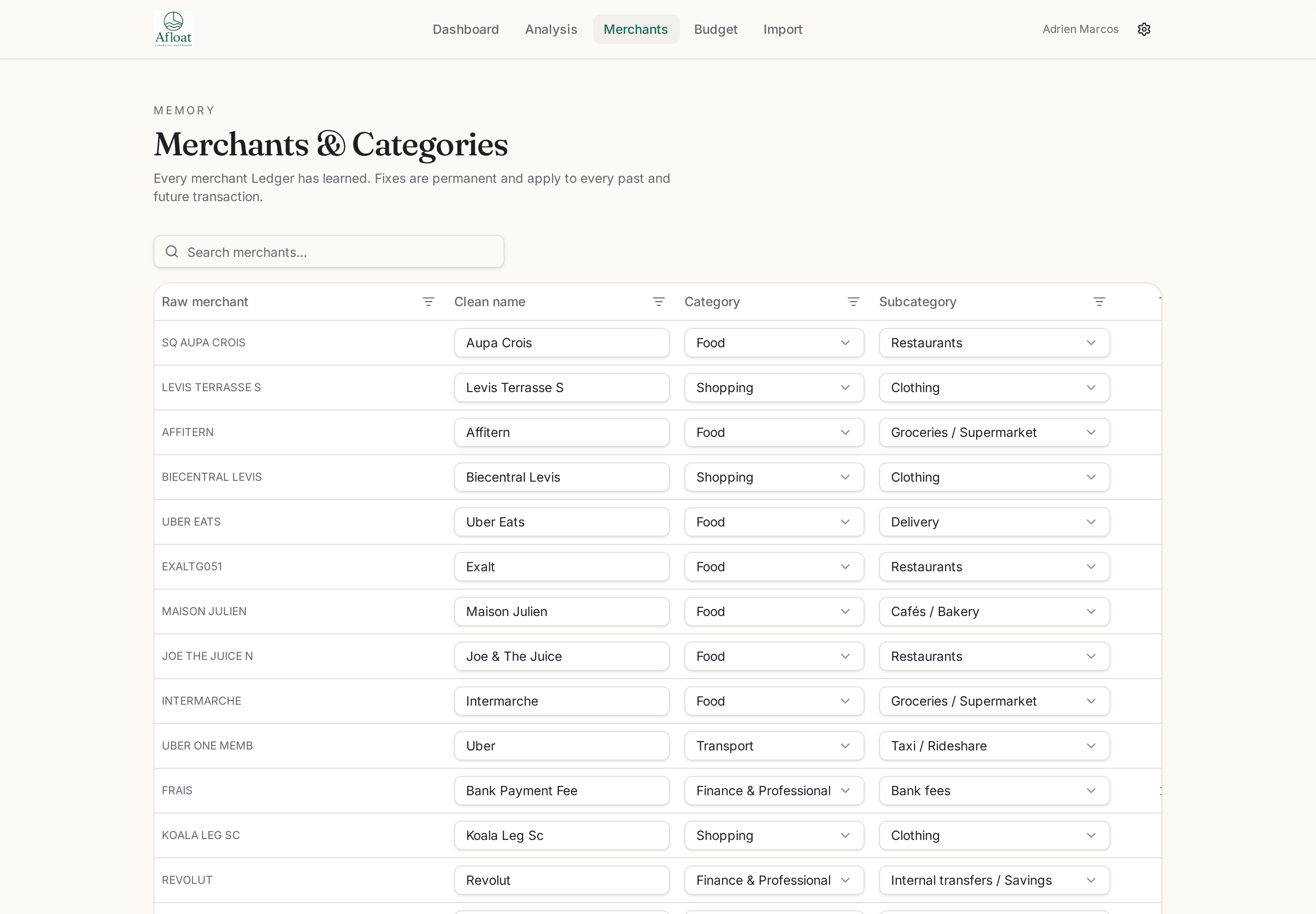Open Restaurants subcategory for JOE THE JUICE N
Screen dimensions: 1316x914
click(x=994, y=656)
